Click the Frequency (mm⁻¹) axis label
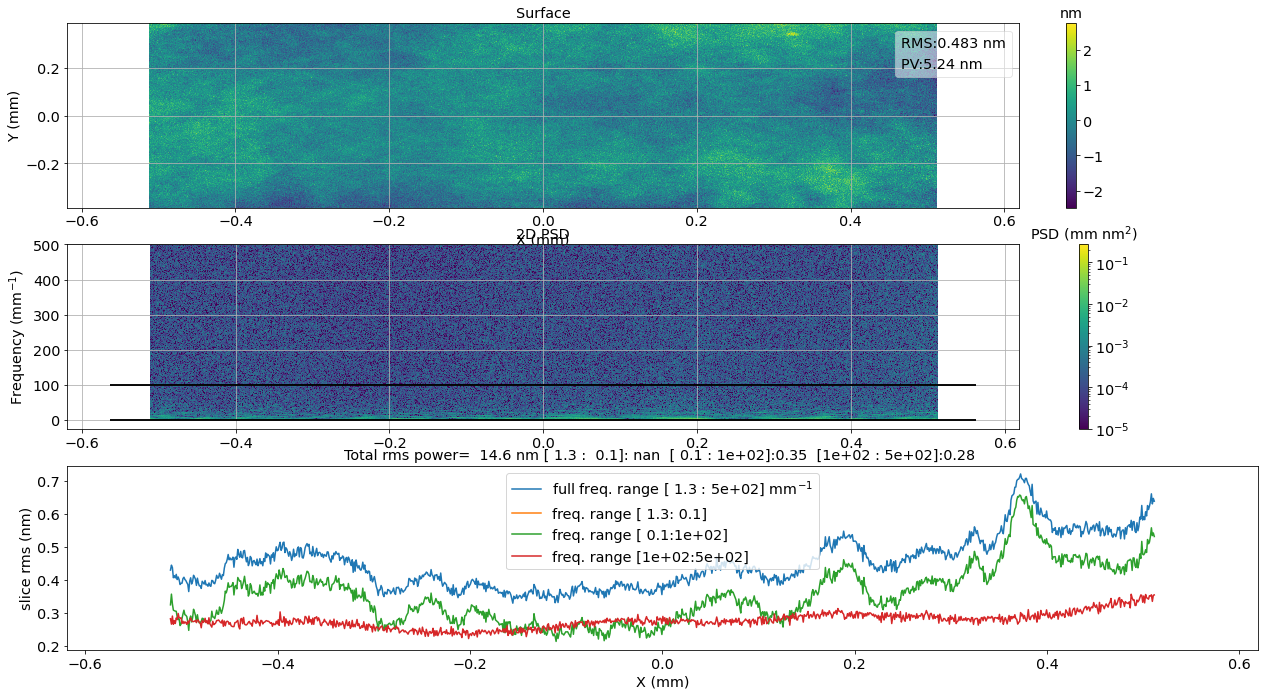This screenshot has height=696, width=1264. (x=16, y=337)
